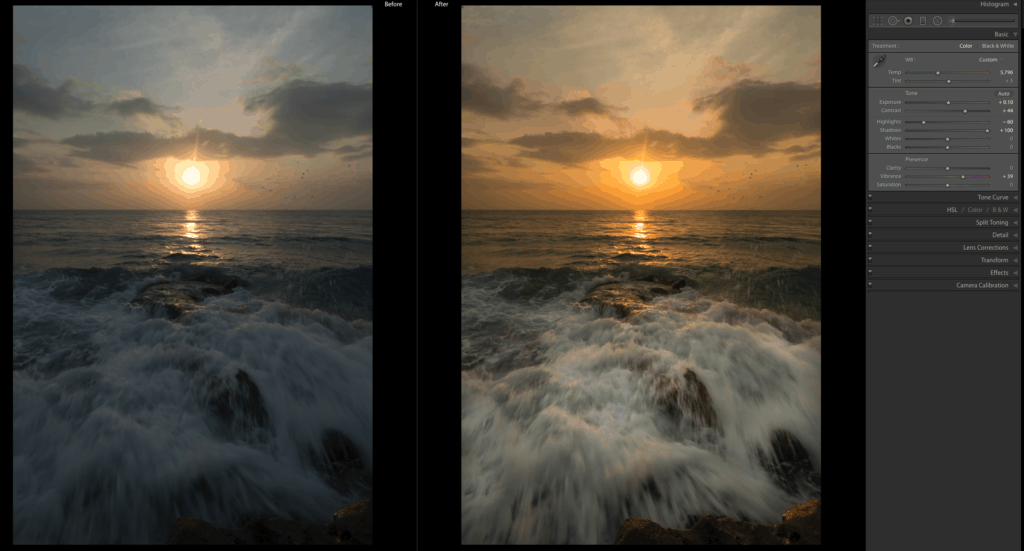Select the Red Eye Correction tool
This screenshot has height=551, width=1024.
(908, 20)
